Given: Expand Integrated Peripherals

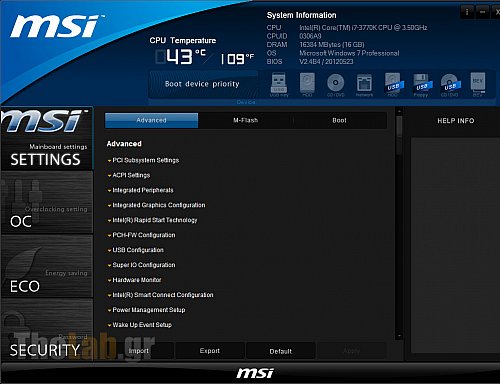Looking at the screenshot, I should 140,190.
